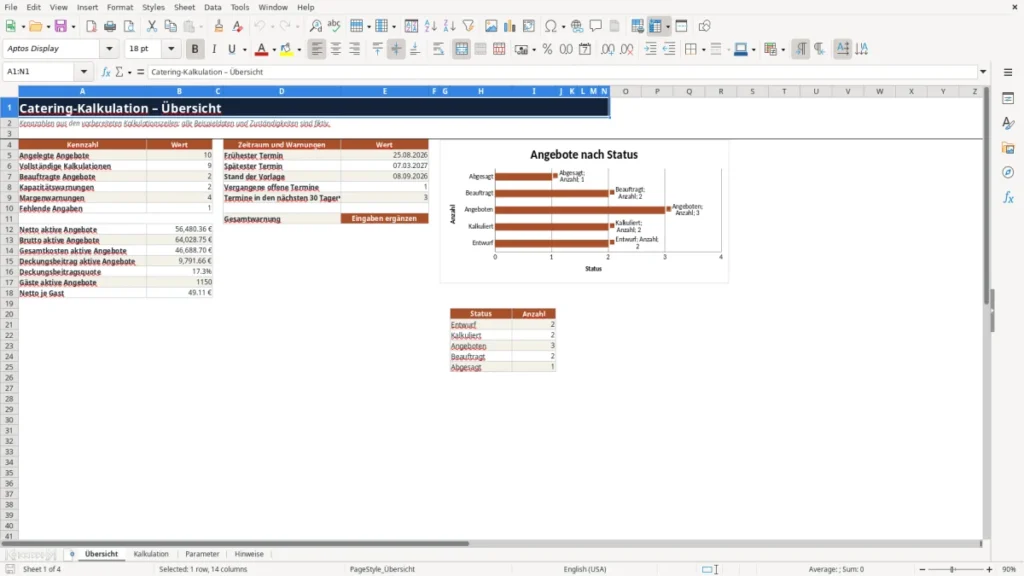Select row 20 header

tap(9, 314)
